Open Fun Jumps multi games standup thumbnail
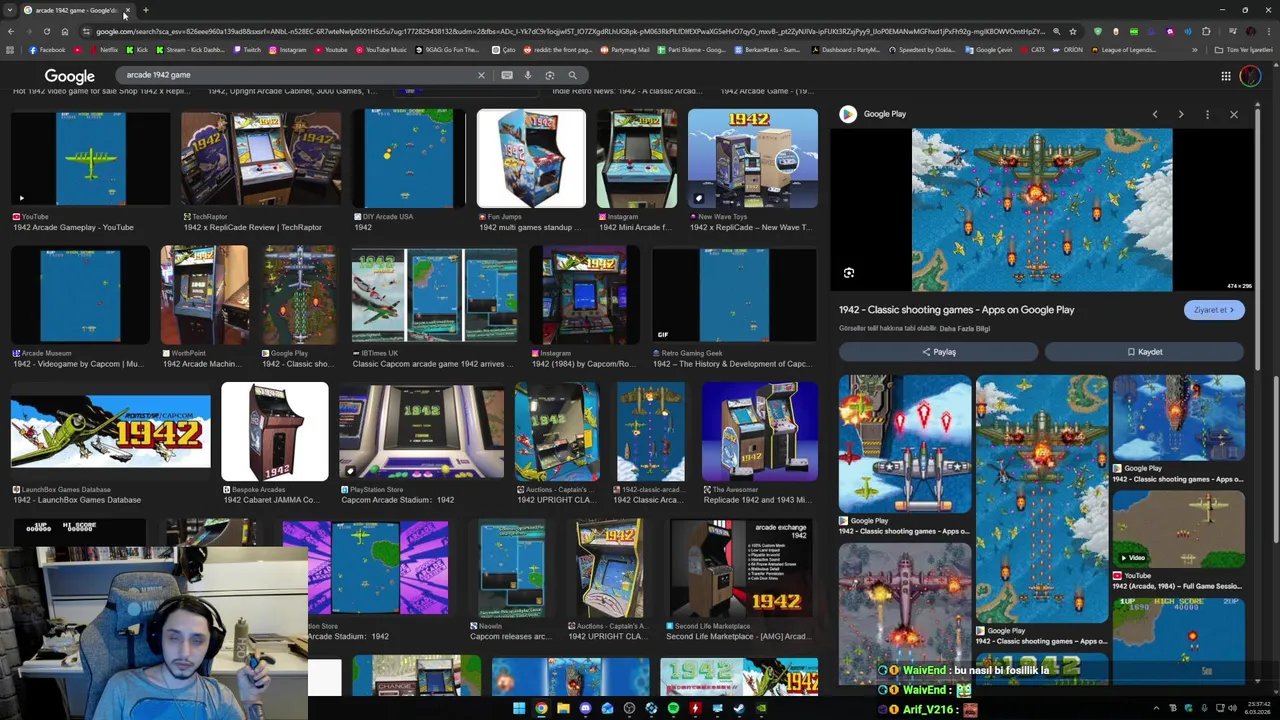 point(531,158)
